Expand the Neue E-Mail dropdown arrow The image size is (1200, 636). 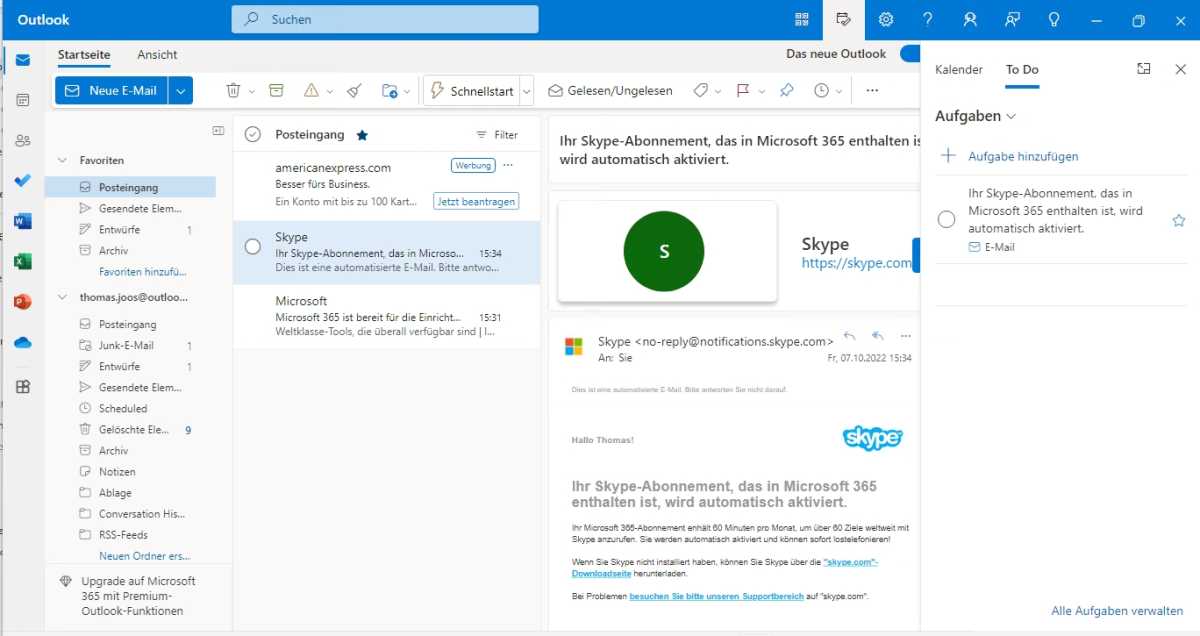click(x=180, y=90)
